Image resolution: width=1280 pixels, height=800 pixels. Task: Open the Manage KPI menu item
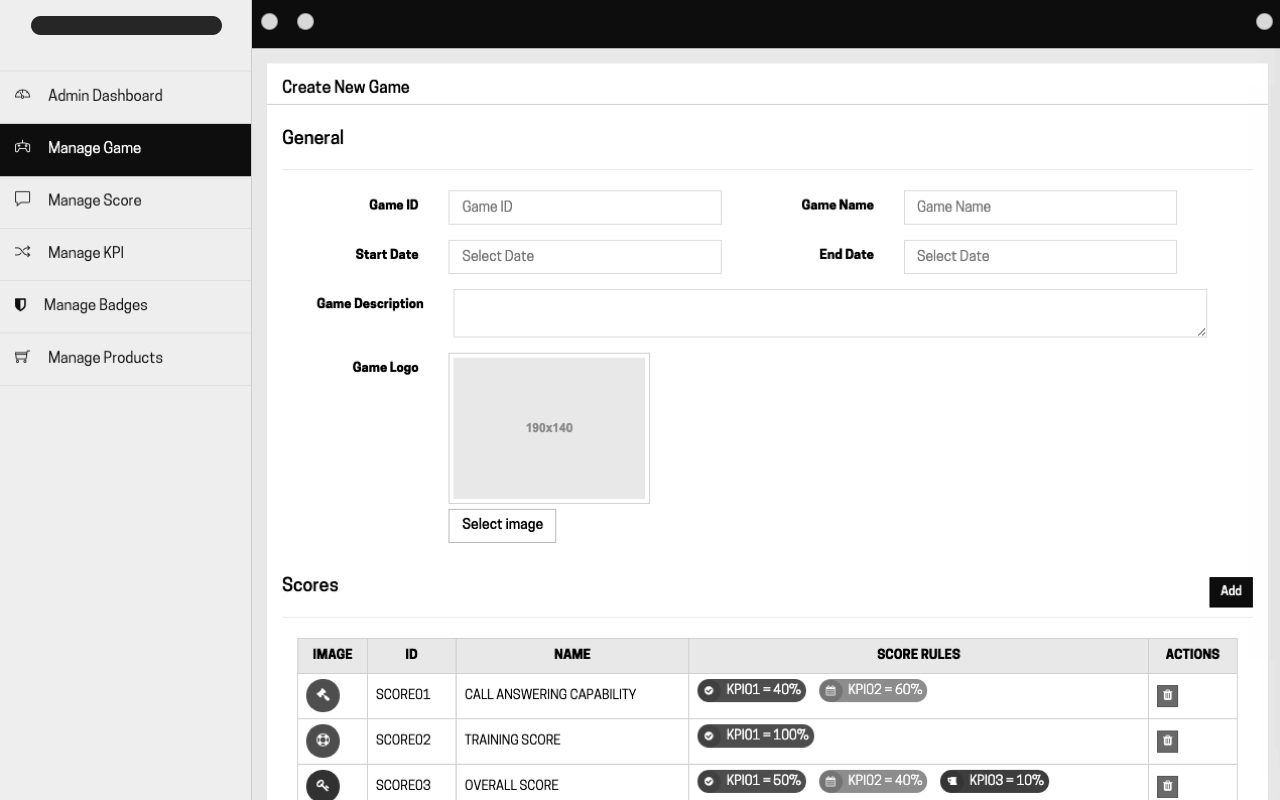86,253
